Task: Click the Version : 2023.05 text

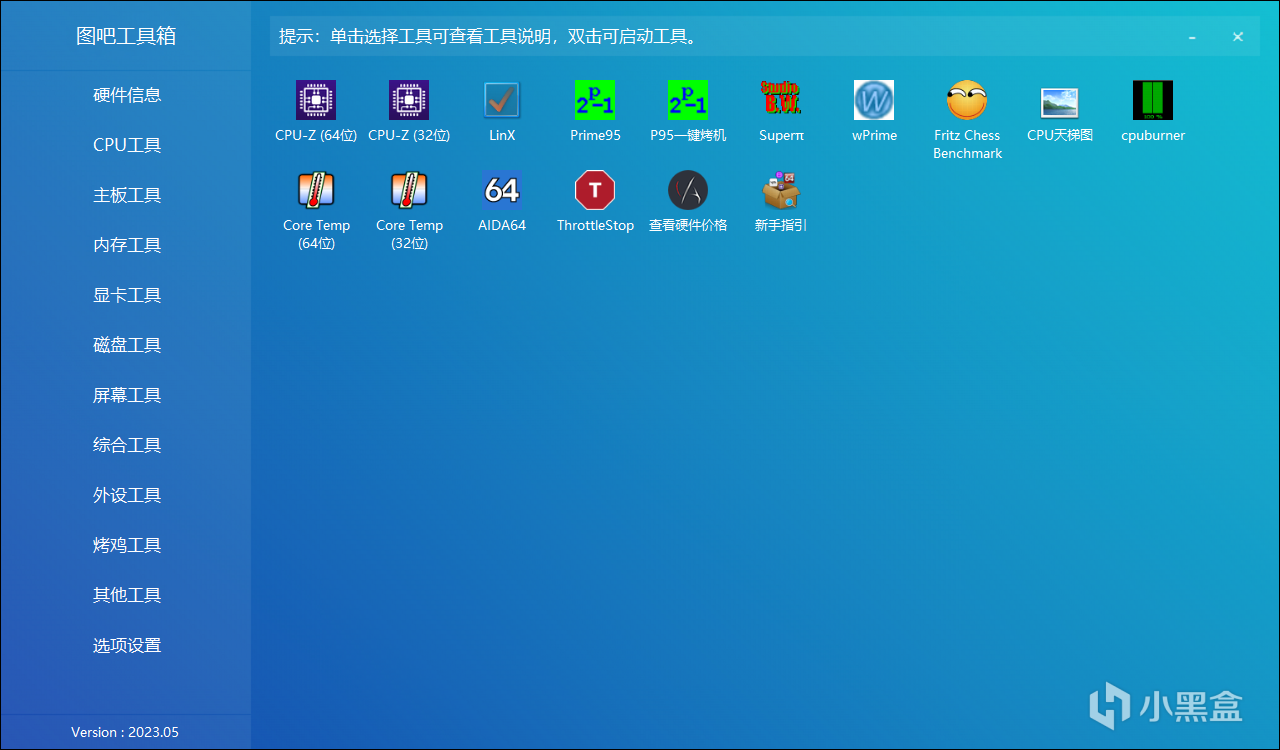Action: tap(125, 732)
